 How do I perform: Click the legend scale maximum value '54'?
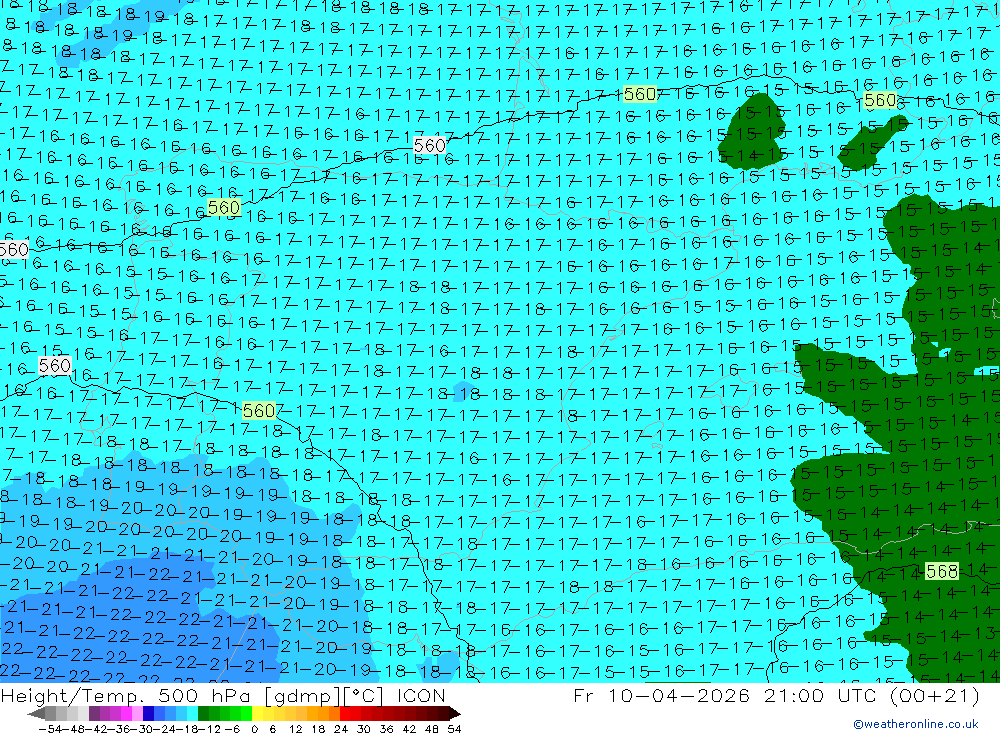pyautogui.click(x=454, y=729)
